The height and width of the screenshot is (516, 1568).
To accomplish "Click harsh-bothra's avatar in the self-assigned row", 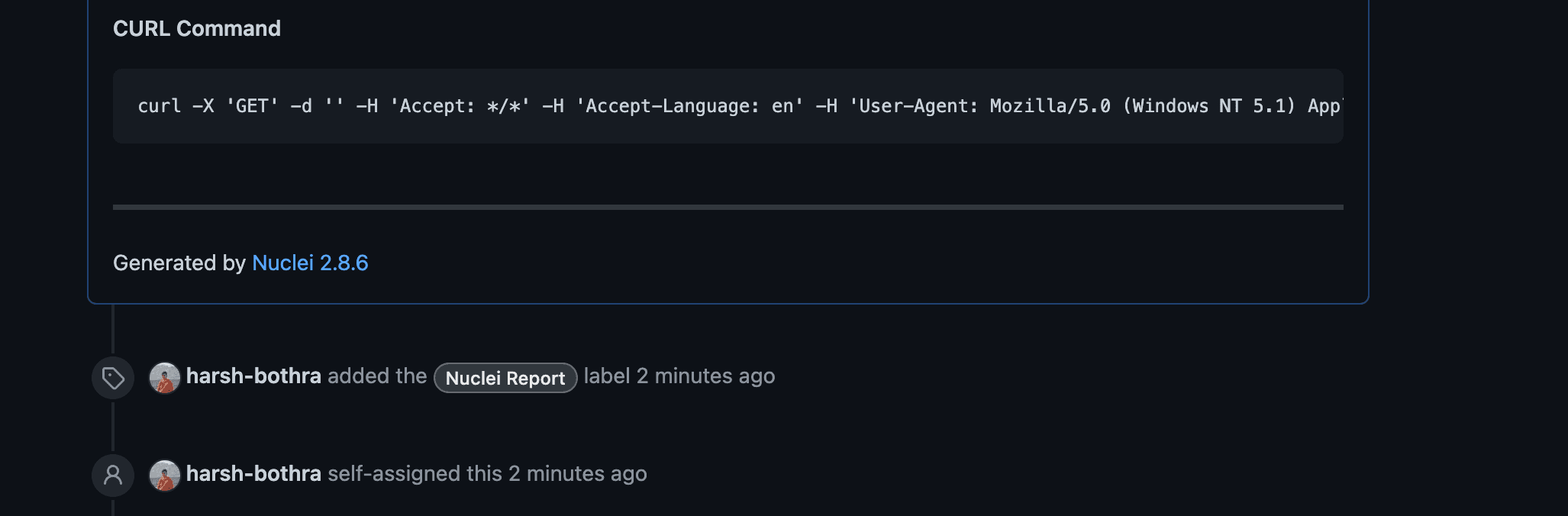I will click(x=164, y=475).
